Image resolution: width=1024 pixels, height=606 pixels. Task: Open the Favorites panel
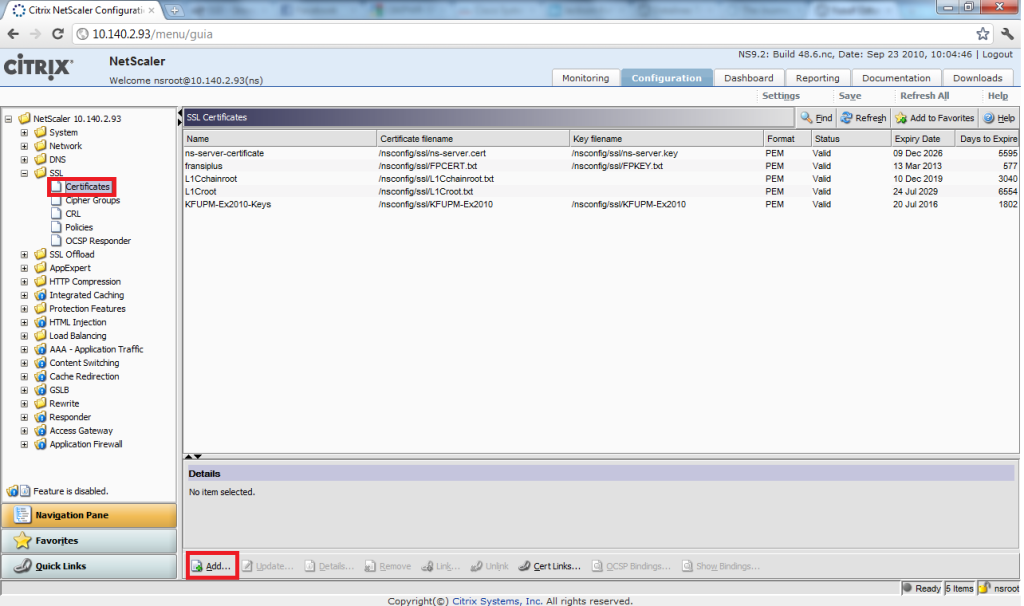pos(89,541)
